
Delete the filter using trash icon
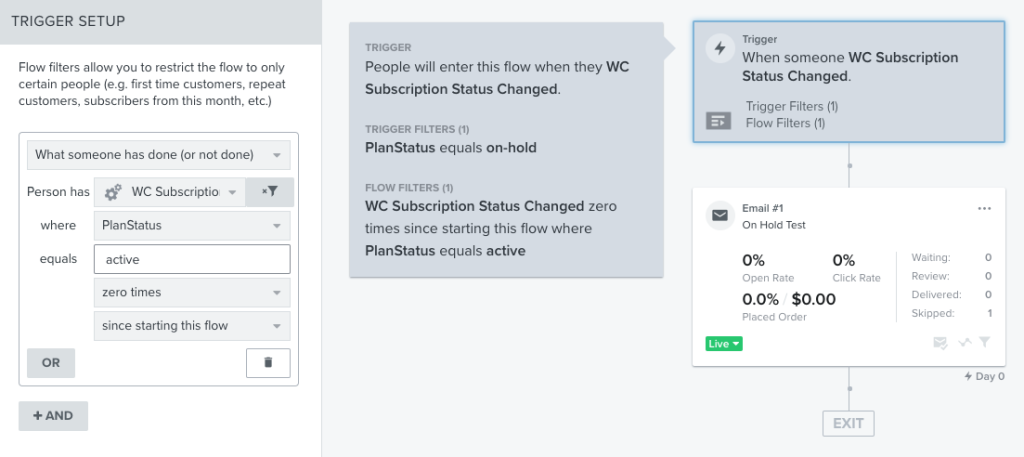[x=268, y=362]
